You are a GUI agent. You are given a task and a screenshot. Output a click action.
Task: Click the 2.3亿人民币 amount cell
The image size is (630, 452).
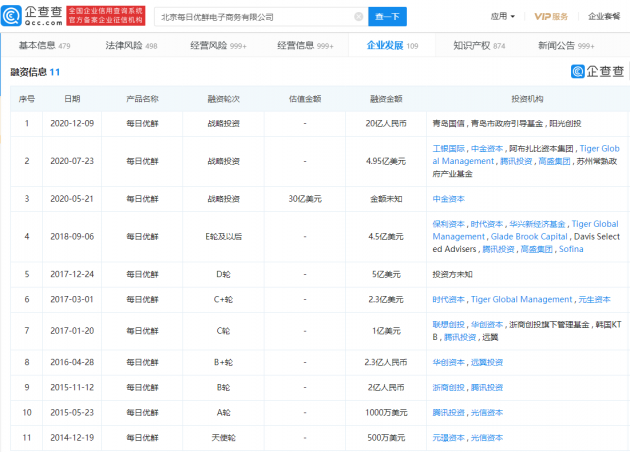point(386,362)
